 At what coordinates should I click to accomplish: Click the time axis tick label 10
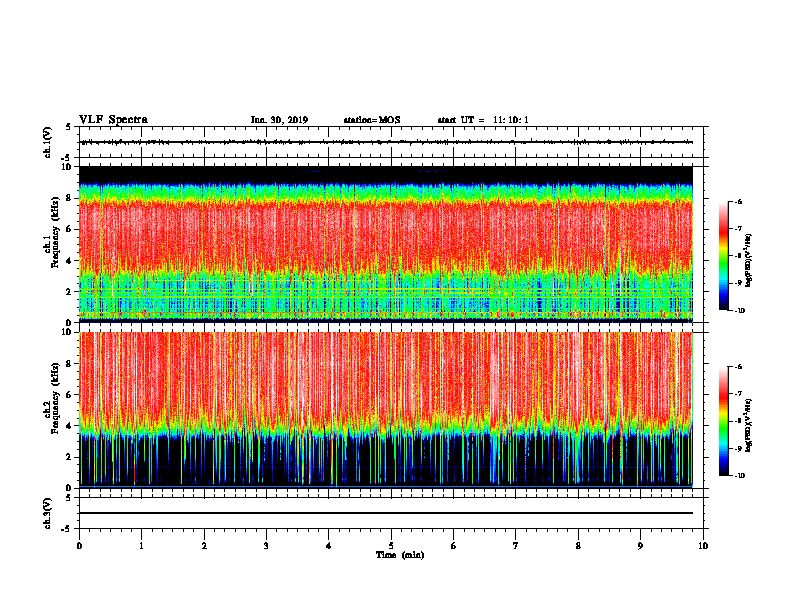(703, 546)
